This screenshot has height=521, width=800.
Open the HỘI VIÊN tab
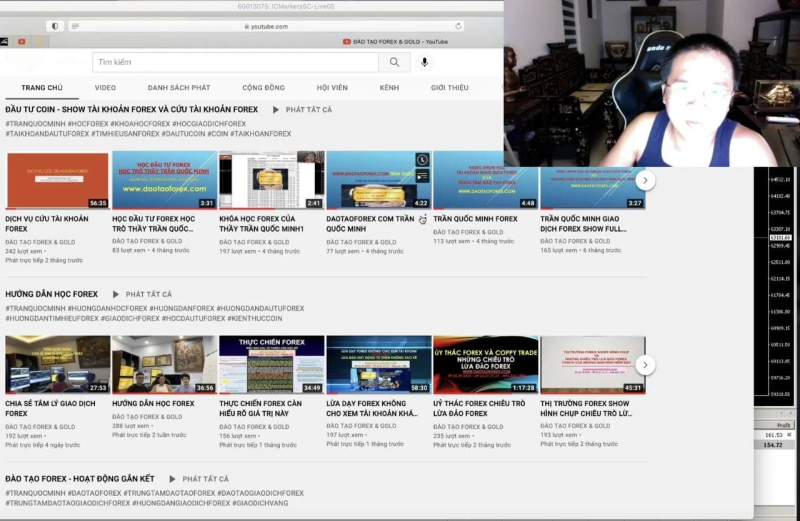(x=332, y=88)
